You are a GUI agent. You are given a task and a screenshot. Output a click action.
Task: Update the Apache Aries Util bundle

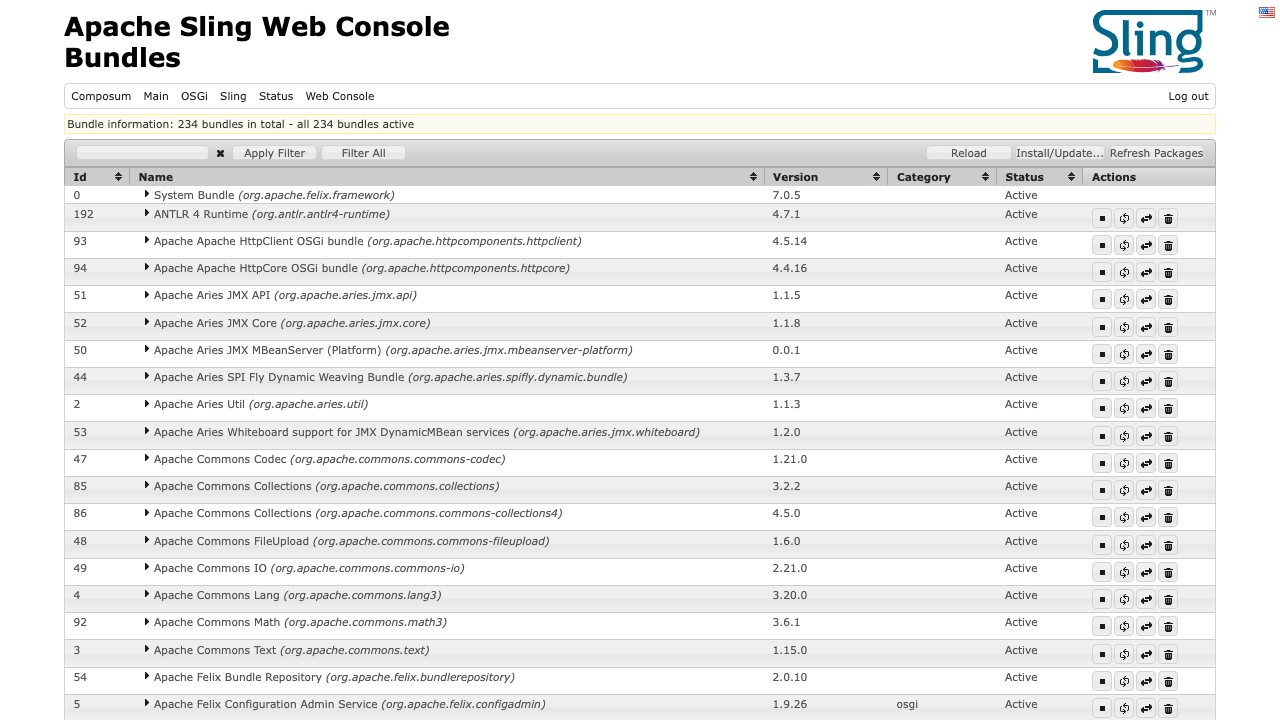point(1146,408)
